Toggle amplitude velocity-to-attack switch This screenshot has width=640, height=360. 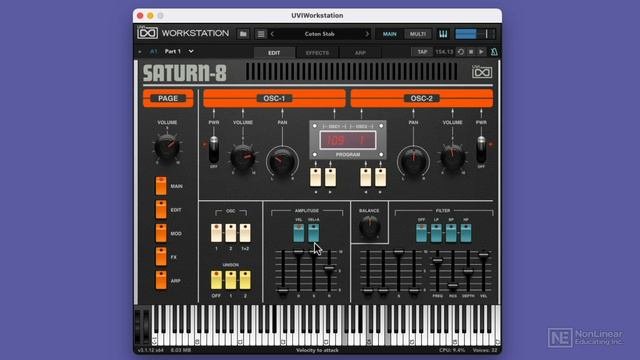(313, 233)
